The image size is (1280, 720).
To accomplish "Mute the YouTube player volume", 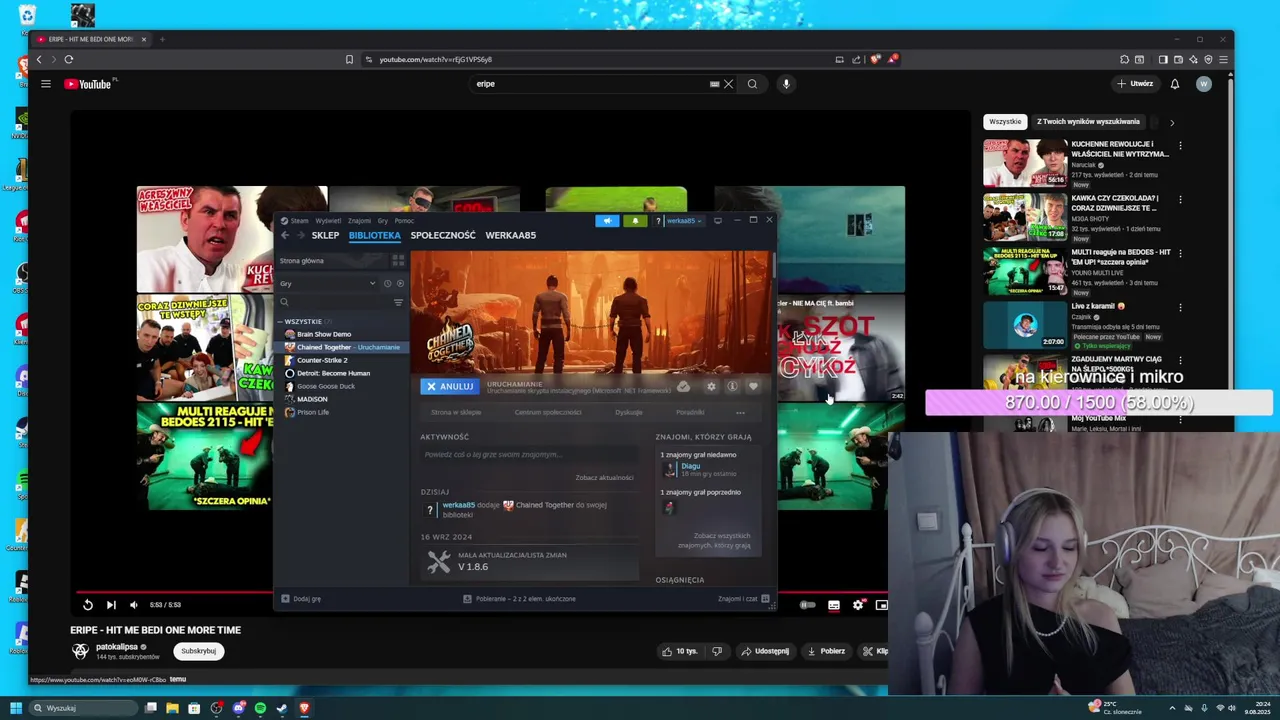I will [134, 605].
